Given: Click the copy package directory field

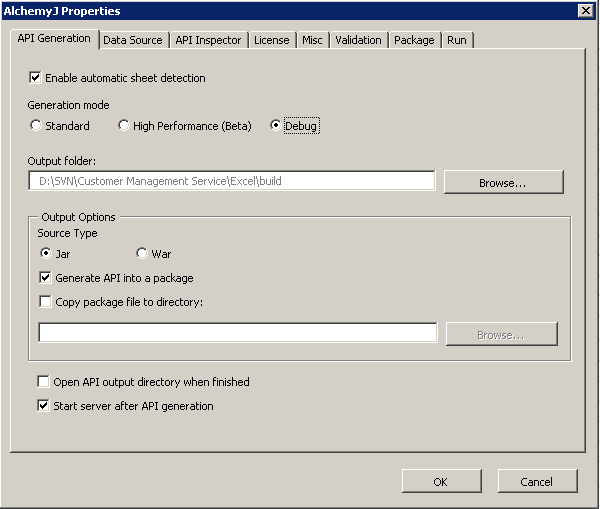Looking at the screenshot, I should pos(238,333).
